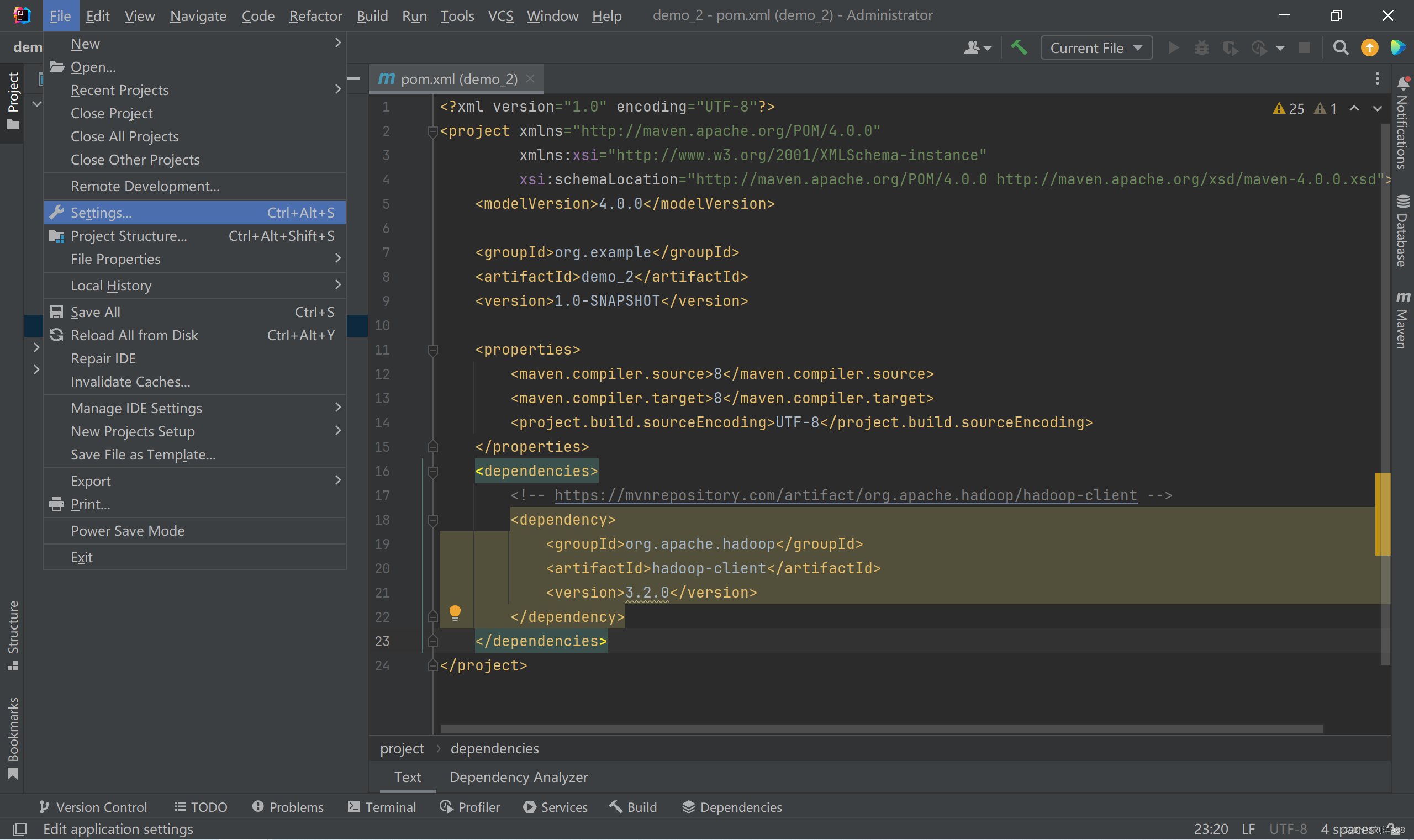The height and width of the screenshot is (840, 1414).
Task: Switch to the Dependency Analyzer tab
Action: [519, 777]
